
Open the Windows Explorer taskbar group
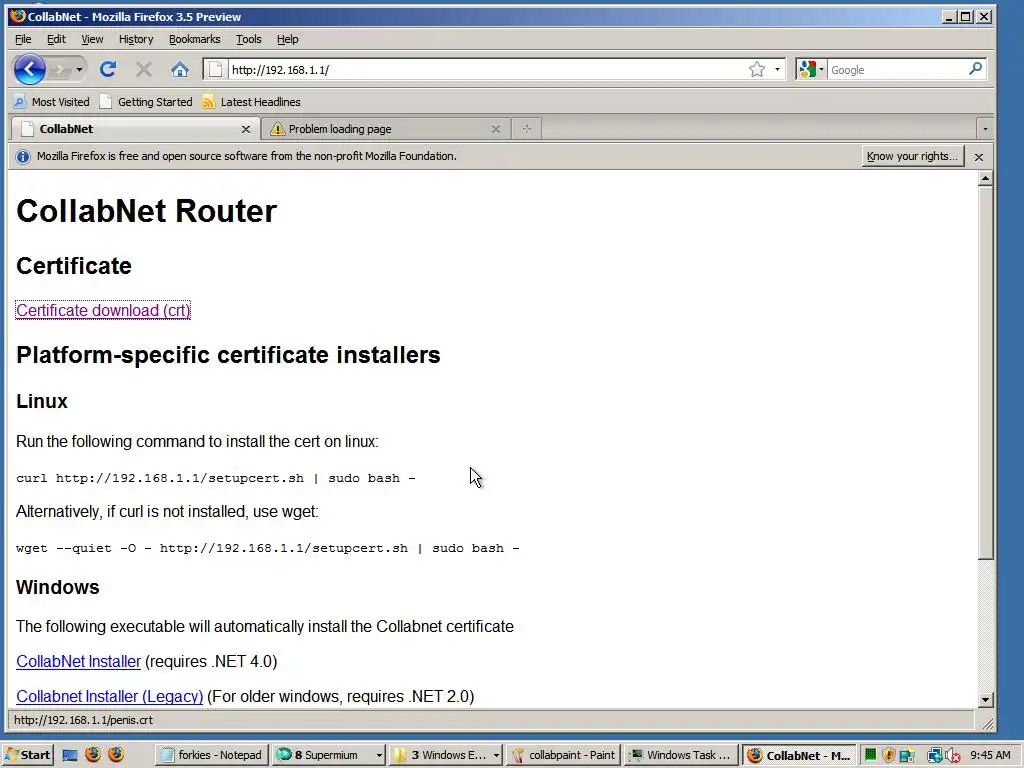pos(446,755)
